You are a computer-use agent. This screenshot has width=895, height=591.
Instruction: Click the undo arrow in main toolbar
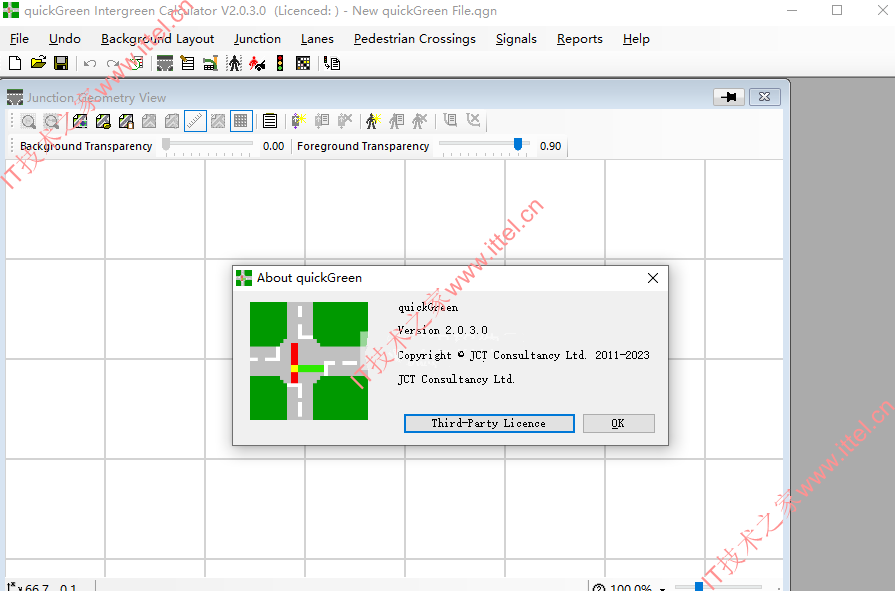tap(90, 63)
